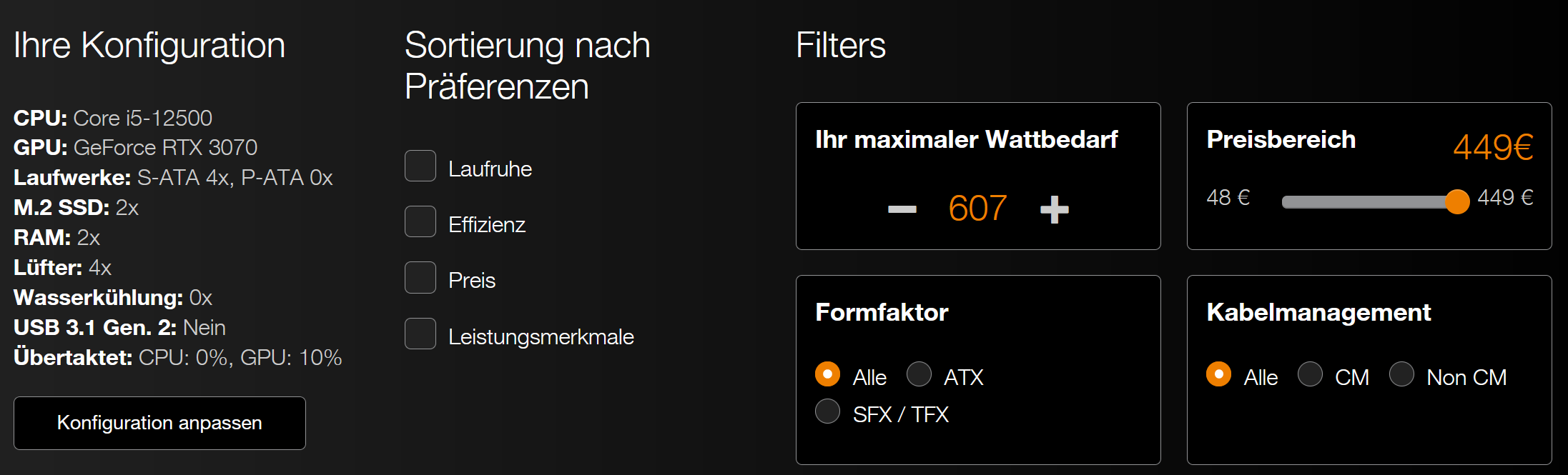Click the Konfiguration anpassen button
Viewport: 1568px width, 475px height.
(x=159, y=423)
